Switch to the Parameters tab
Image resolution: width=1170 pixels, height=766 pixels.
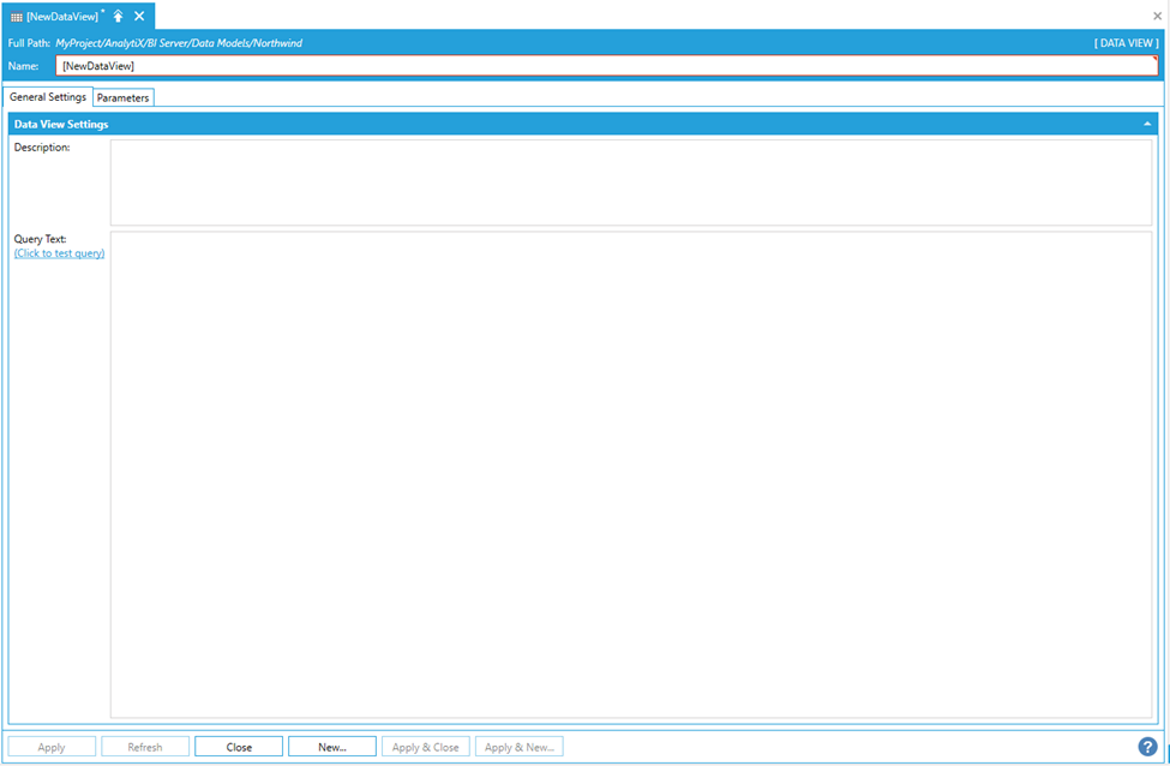tap(123, 98)
